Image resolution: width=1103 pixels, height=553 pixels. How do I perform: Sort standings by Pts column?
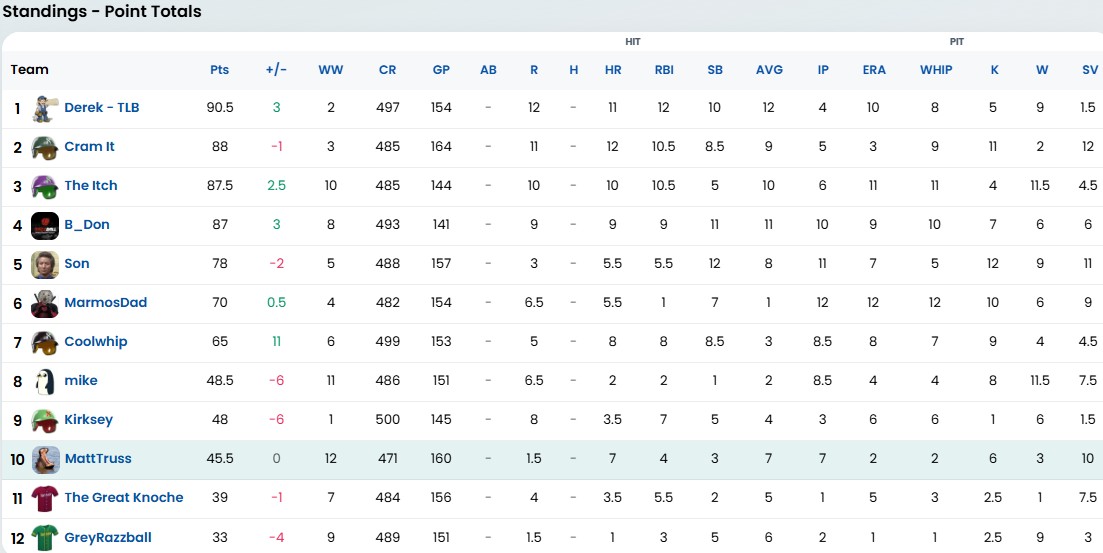220,70
